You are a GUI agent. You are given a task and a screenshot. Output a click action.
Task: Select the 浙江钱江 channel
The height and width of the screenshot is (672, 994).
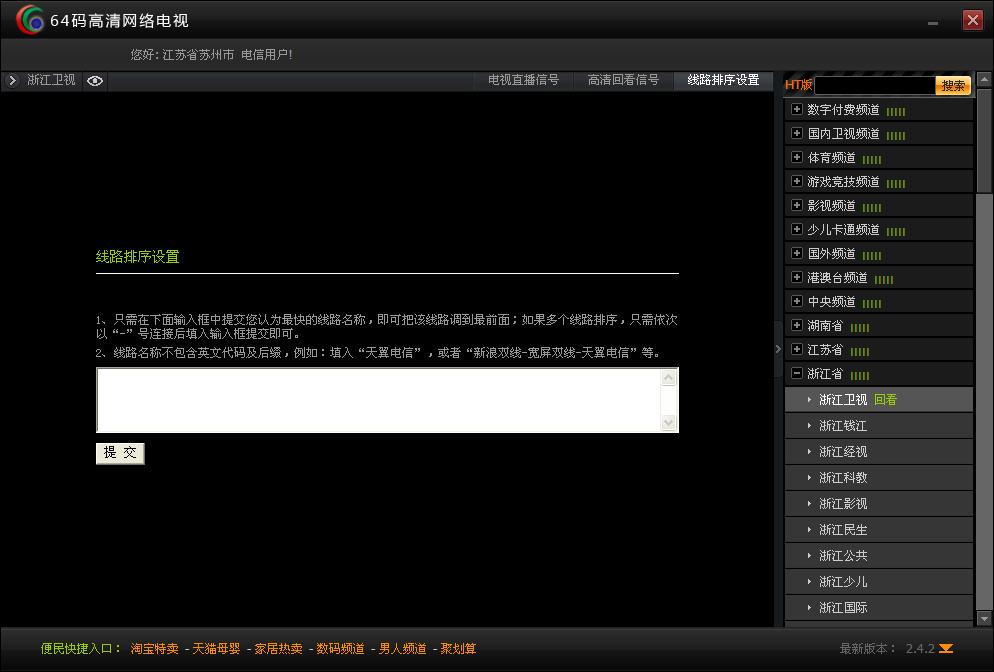pyautogui.click(x=842, y=425)
